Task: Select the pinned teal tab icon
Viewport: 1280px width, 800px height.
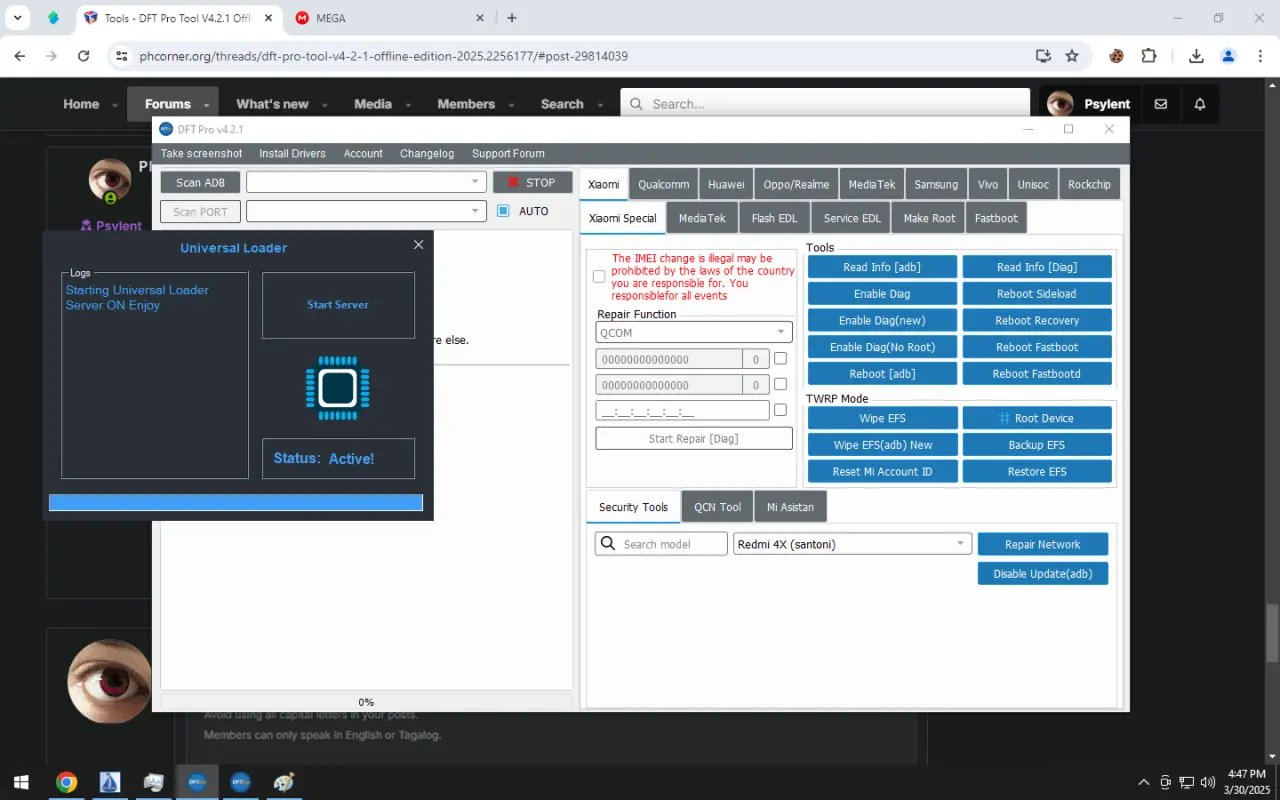Action: pos(53,18)
